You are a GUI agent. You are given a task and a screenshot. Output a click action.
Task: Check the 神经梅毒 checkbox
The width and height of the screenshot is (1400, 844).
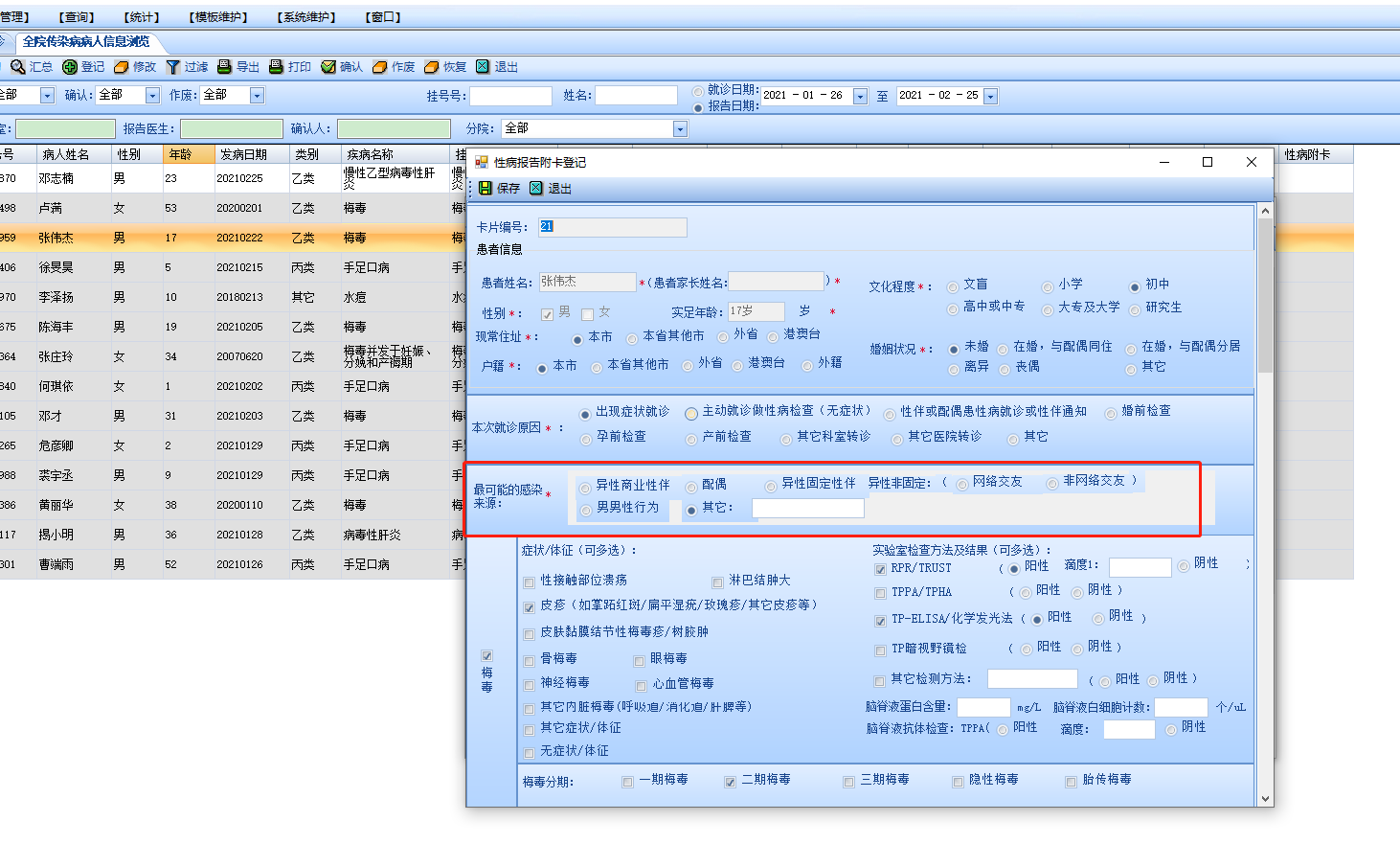point(530,685)
